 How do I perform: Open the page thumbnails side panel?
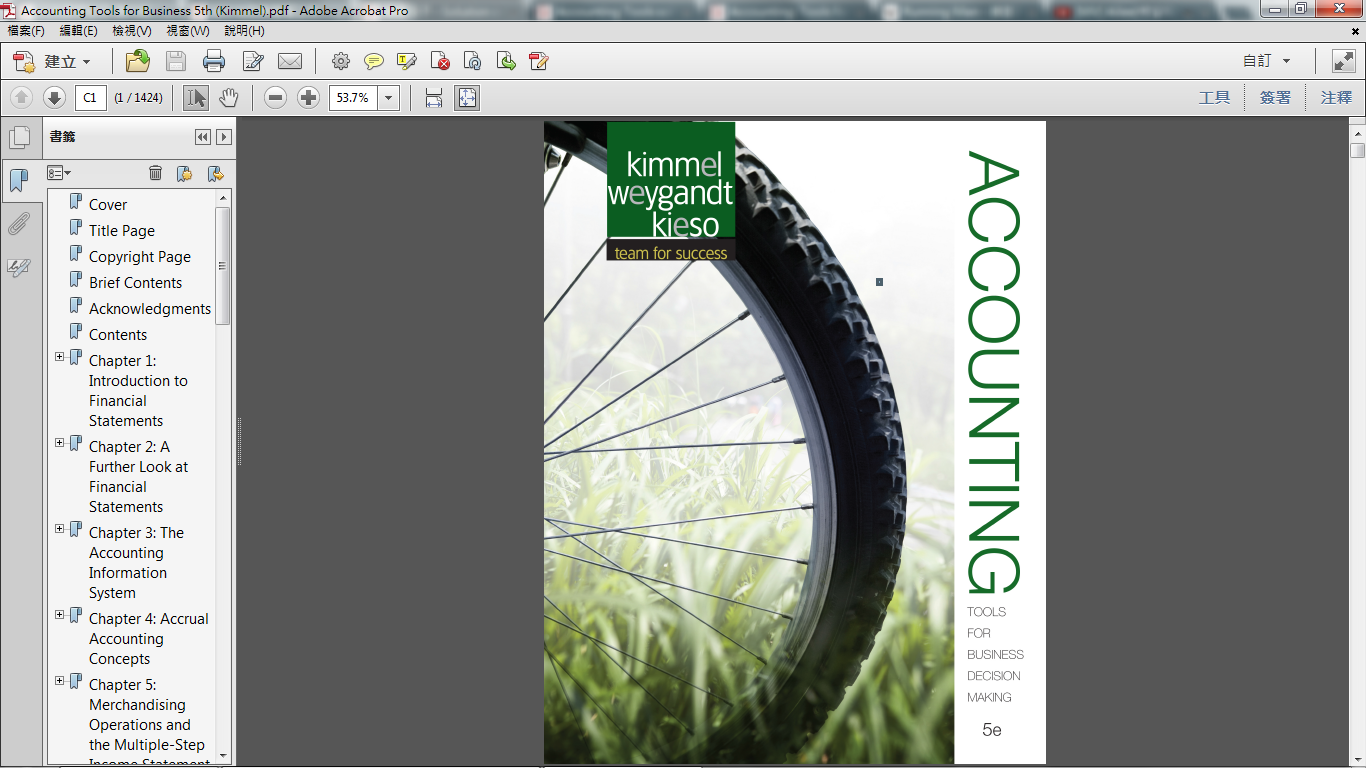pos(19,138)
